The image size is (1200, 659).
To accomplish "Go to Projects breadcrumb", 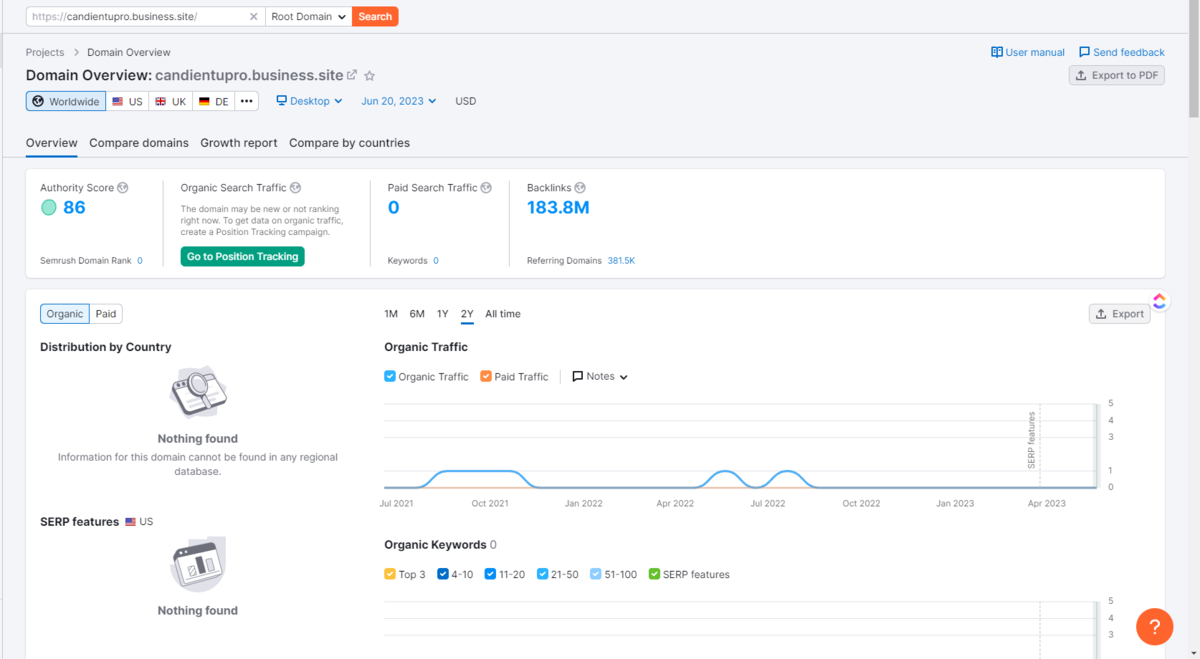I will (x=45, y=52).
